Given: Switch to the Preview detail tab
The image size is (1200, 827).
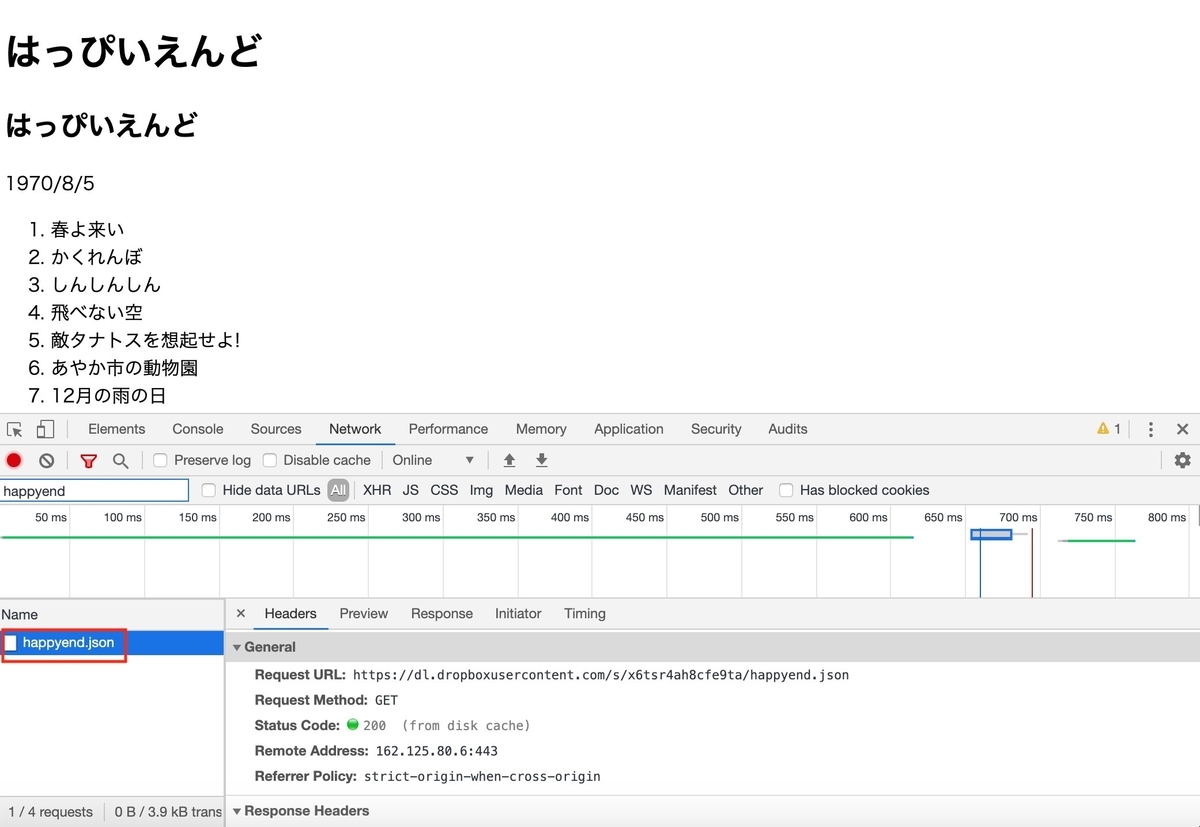Looking at the screenshot, I should (x=364, y=614).
